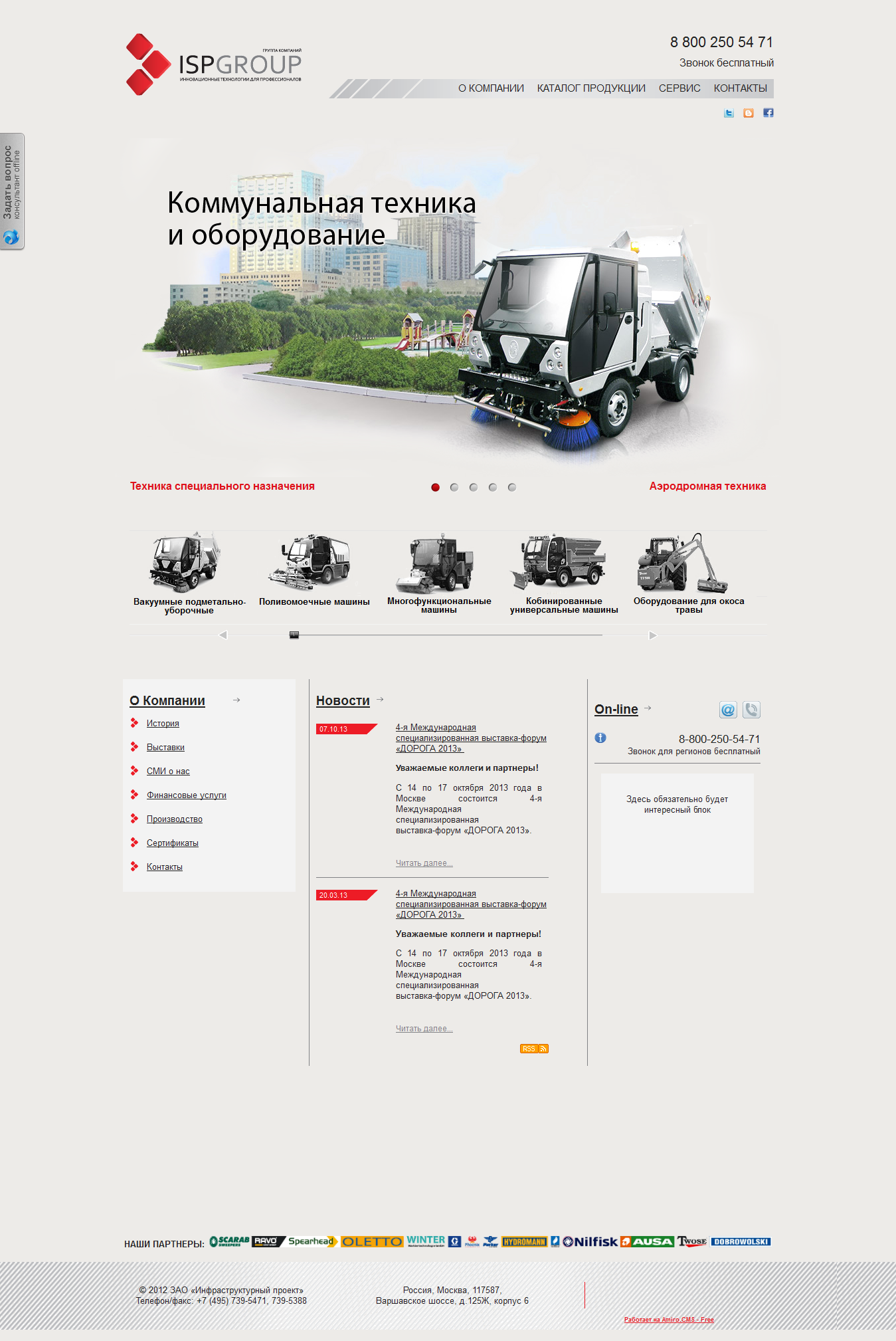Click the blue info icon near phone number

point(600,738)
